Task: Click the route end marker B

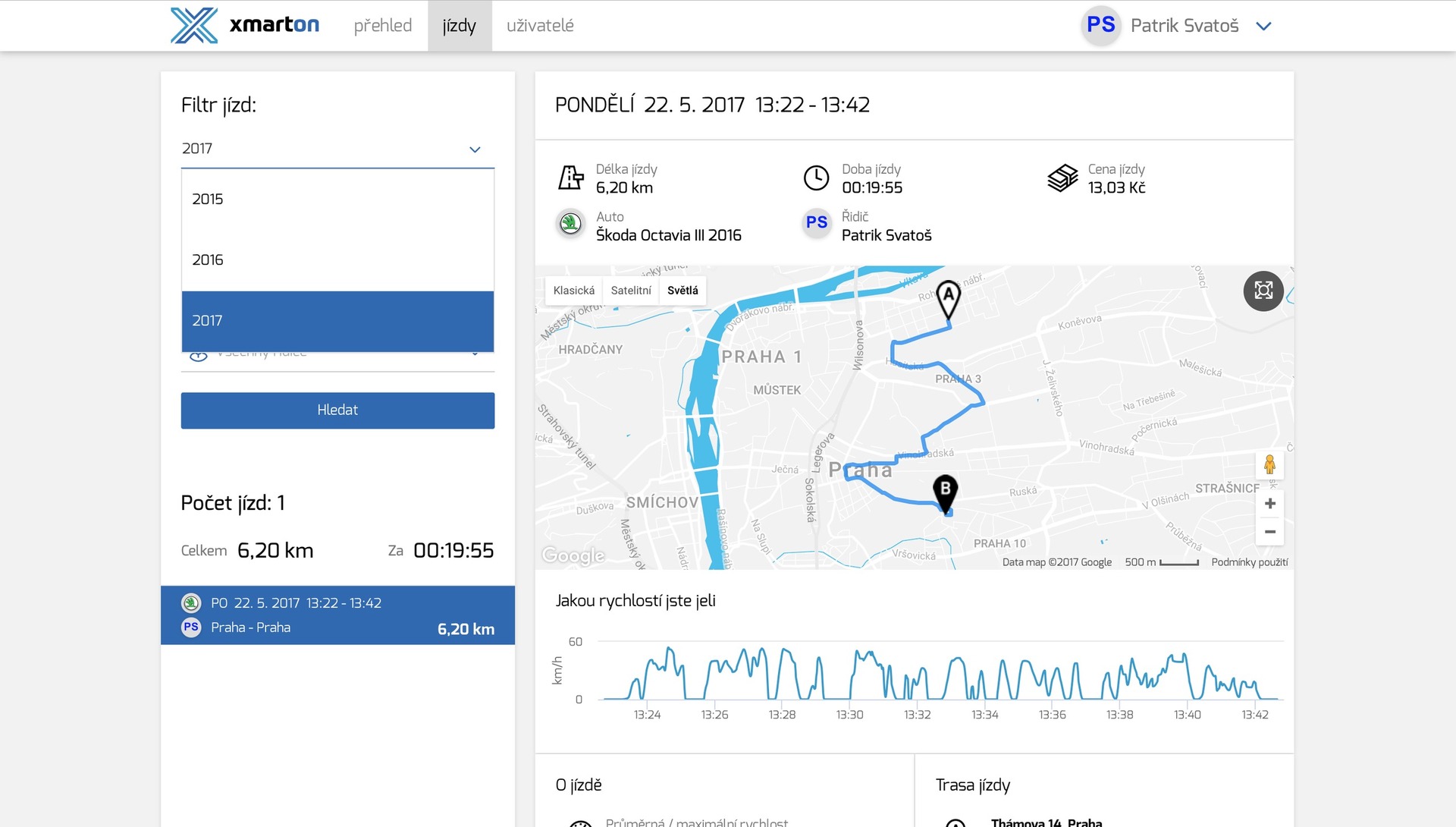Action: click(x=945, y=491)
